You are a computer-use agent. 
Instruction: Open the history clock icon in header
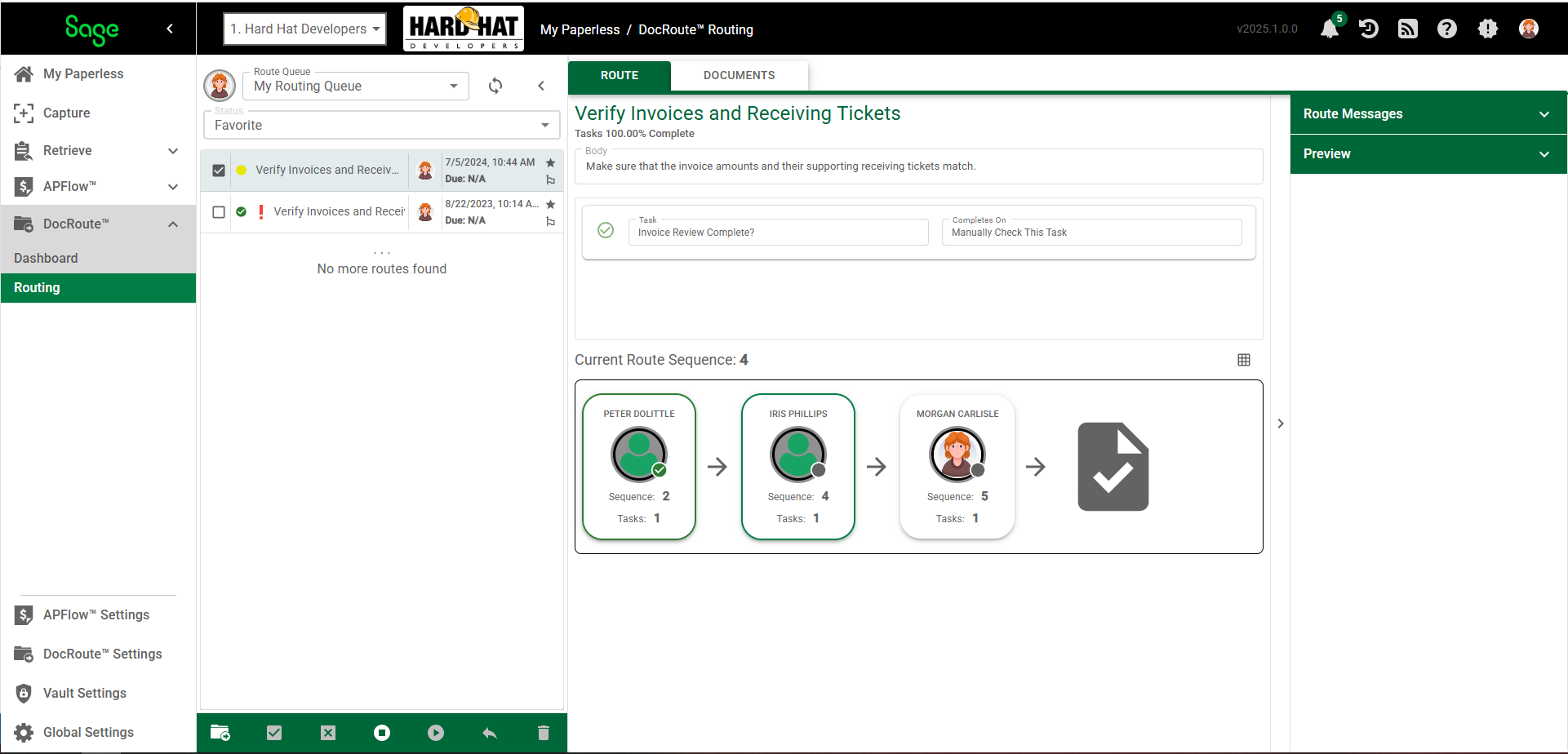tap(1369, 29)
